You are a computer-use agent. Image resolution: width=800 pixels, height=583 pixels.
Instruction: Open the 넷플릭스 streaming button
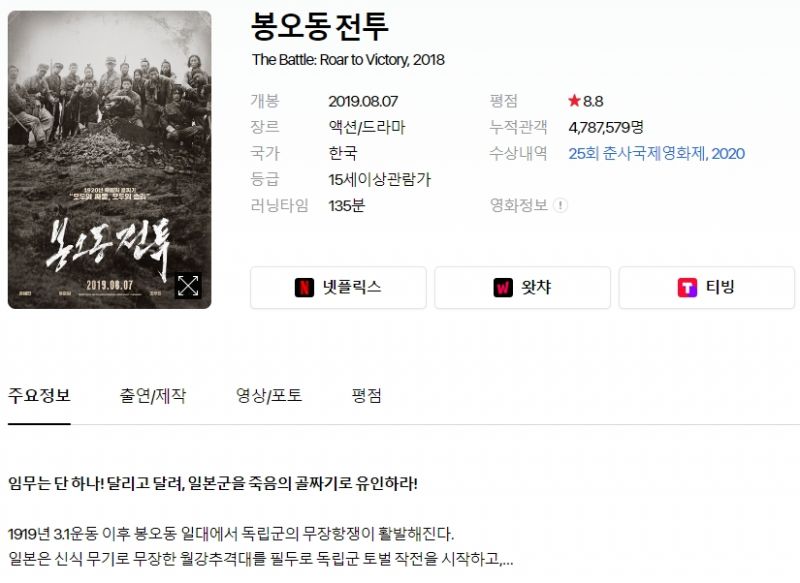(x=338, y=288)
